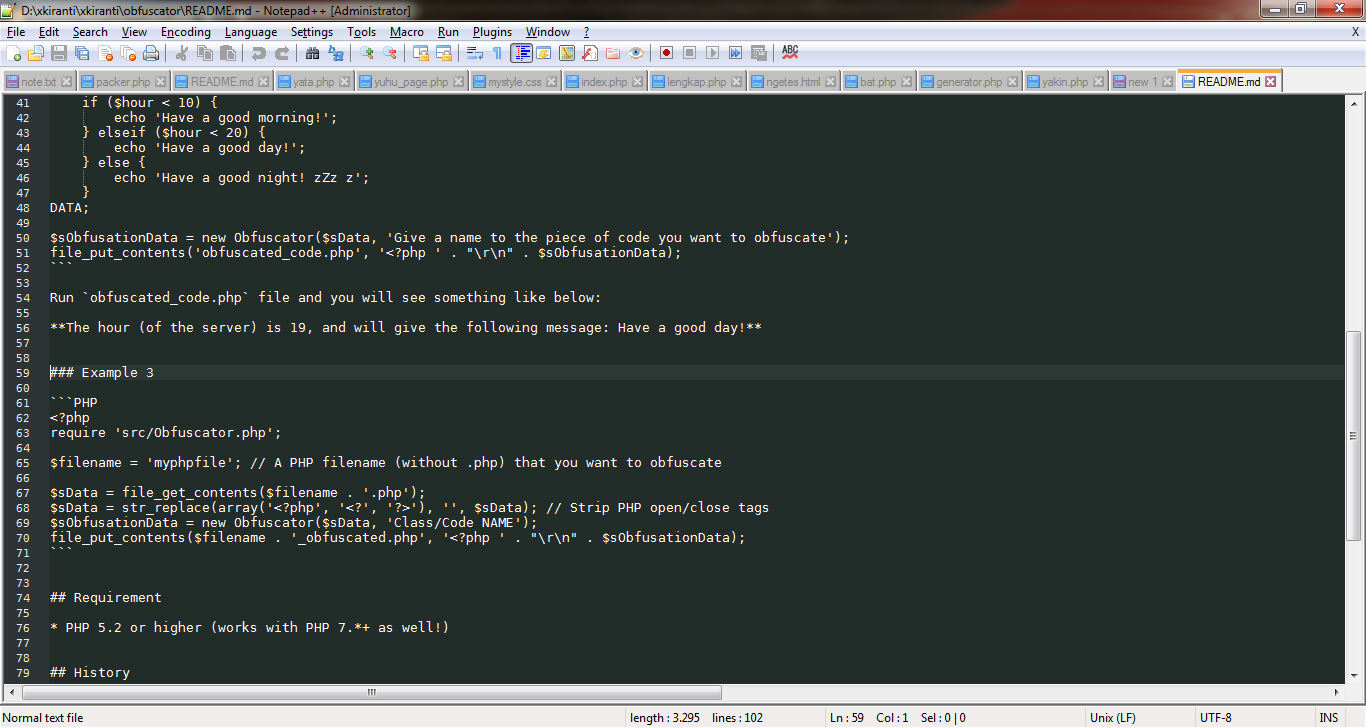Image resolution: width=1366 pixels, height=728 pixels.
Task: Toggle synchronize vertical scrolling
Action: click(x=421, y=53)
